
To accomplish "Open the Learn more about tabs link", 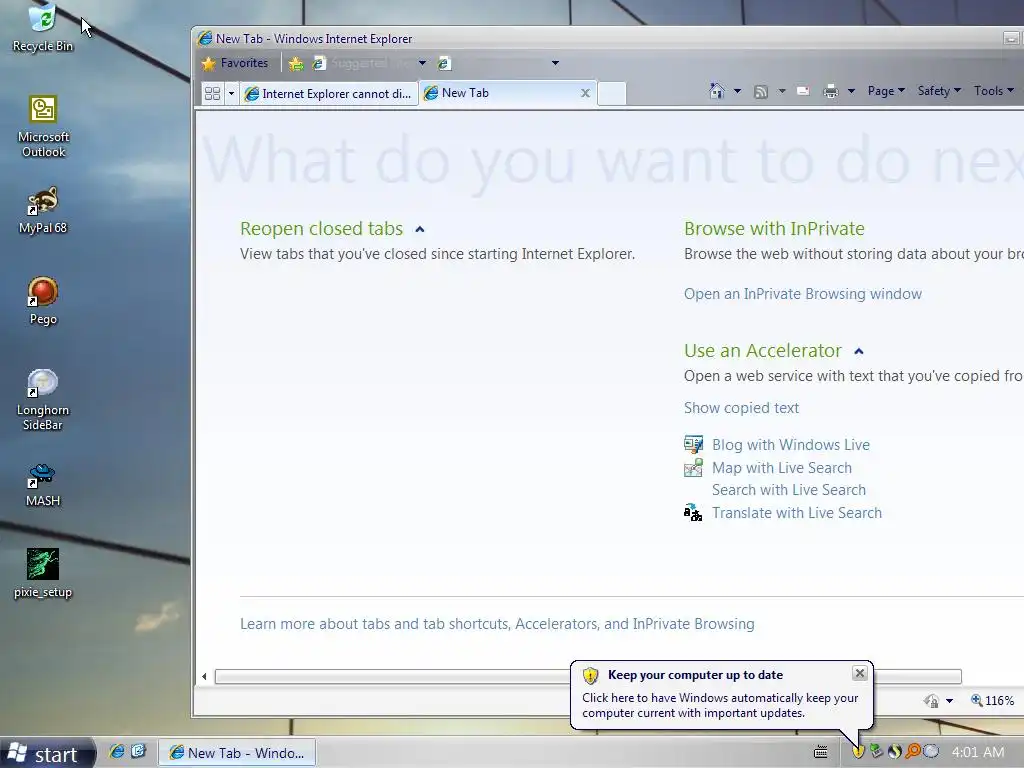I will tap(497, 624).
